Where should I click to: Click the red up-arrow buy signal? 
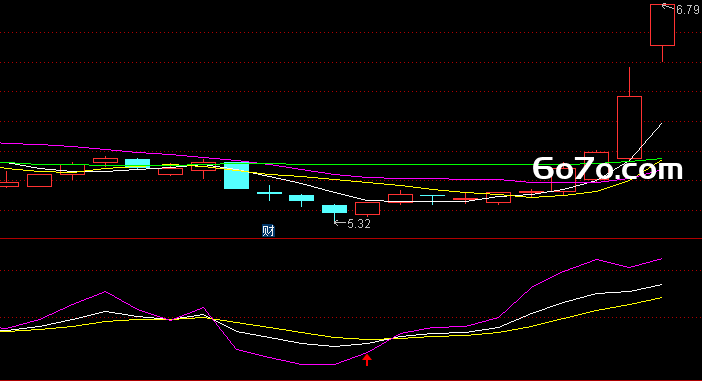click(367, 360)
